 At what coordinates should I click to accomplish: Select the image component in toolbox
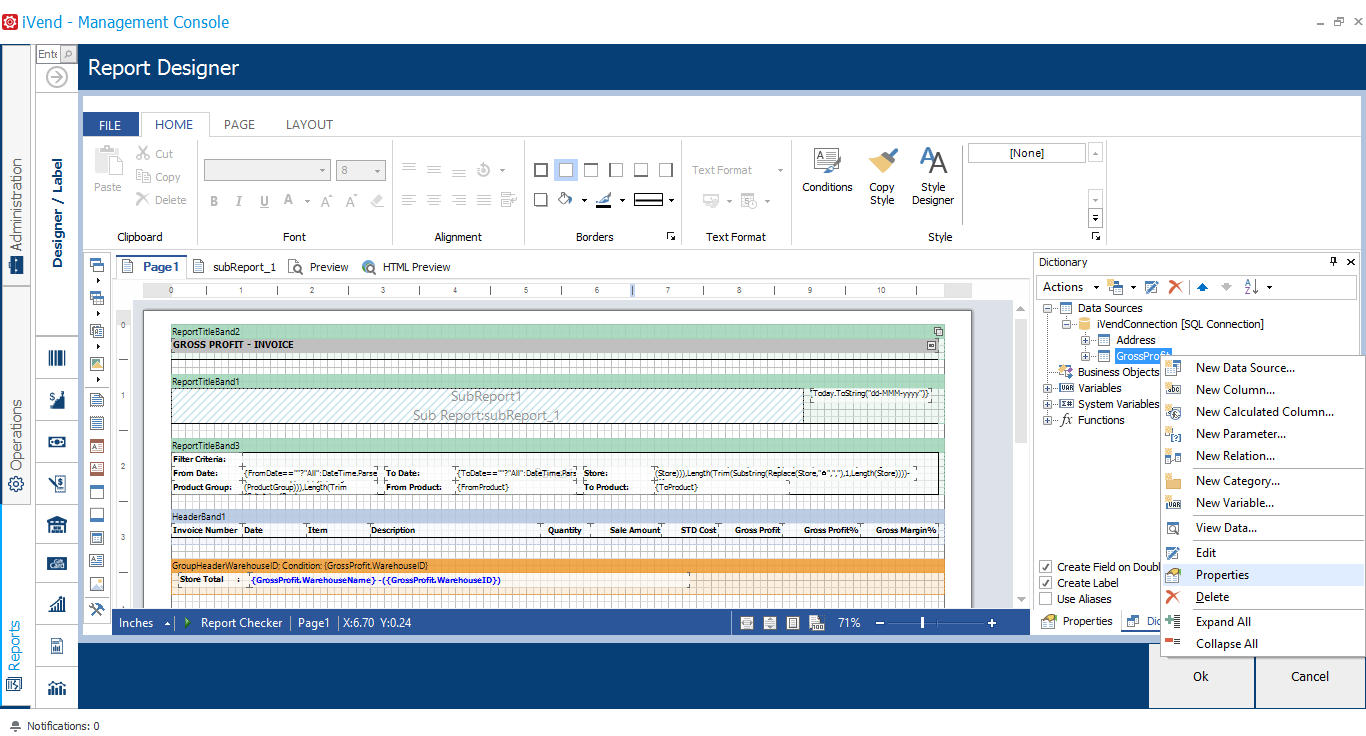click(x=97, y=584)
